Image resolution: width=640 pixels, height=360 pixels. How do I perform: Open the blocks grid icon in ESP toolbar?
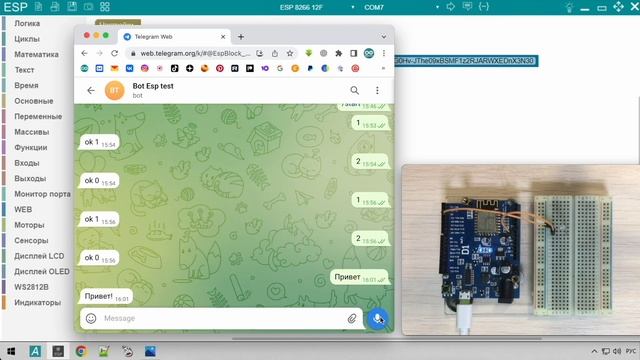(x=105, y=7)
